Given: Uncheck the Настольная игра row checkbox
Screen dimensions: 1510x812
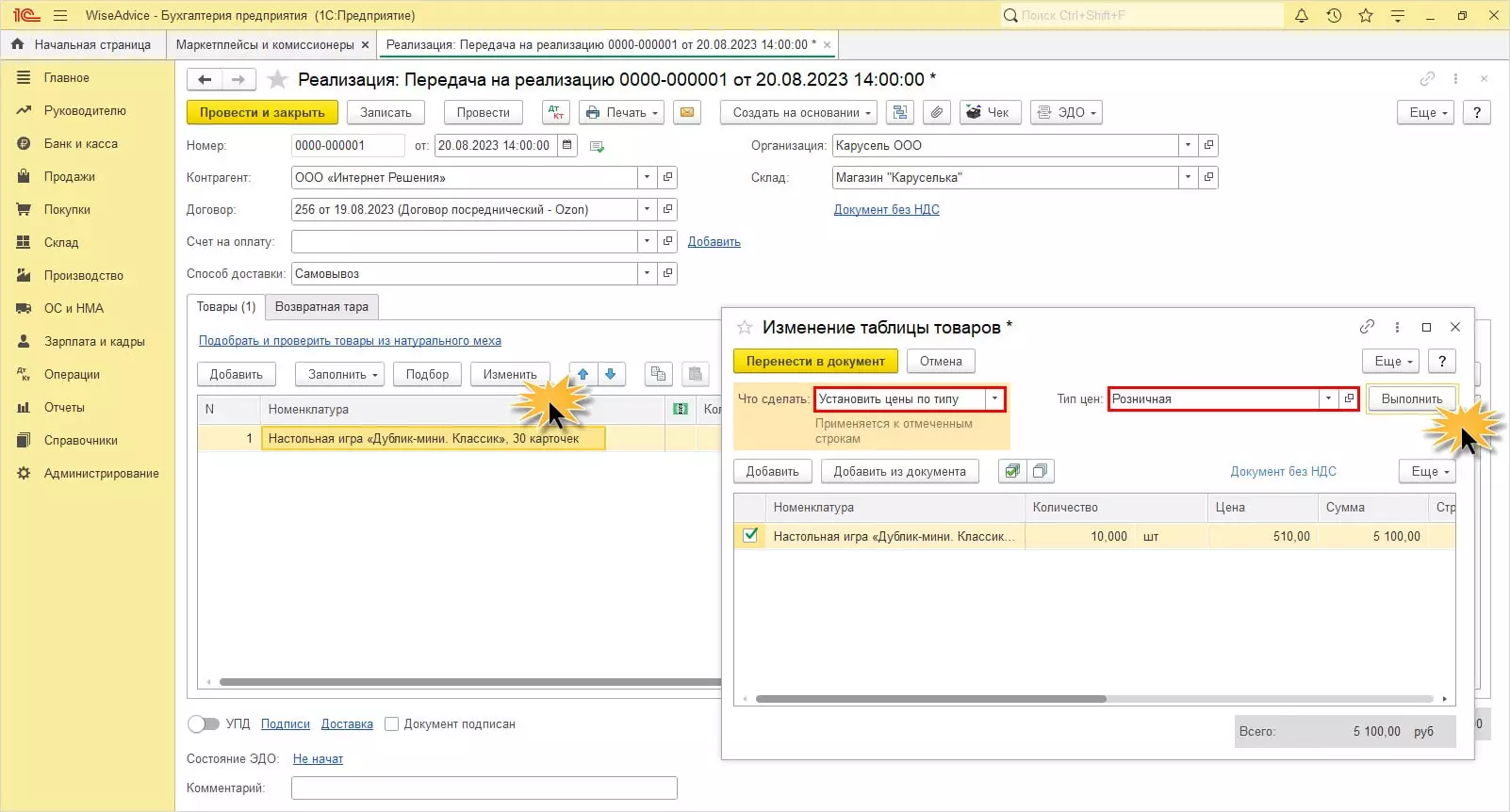Looking at the screenshot, I should (x=750, y=535).
